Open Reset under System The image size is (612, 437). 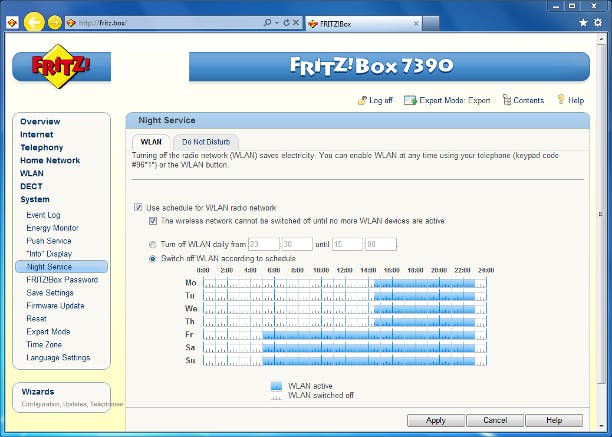(36, 318)
